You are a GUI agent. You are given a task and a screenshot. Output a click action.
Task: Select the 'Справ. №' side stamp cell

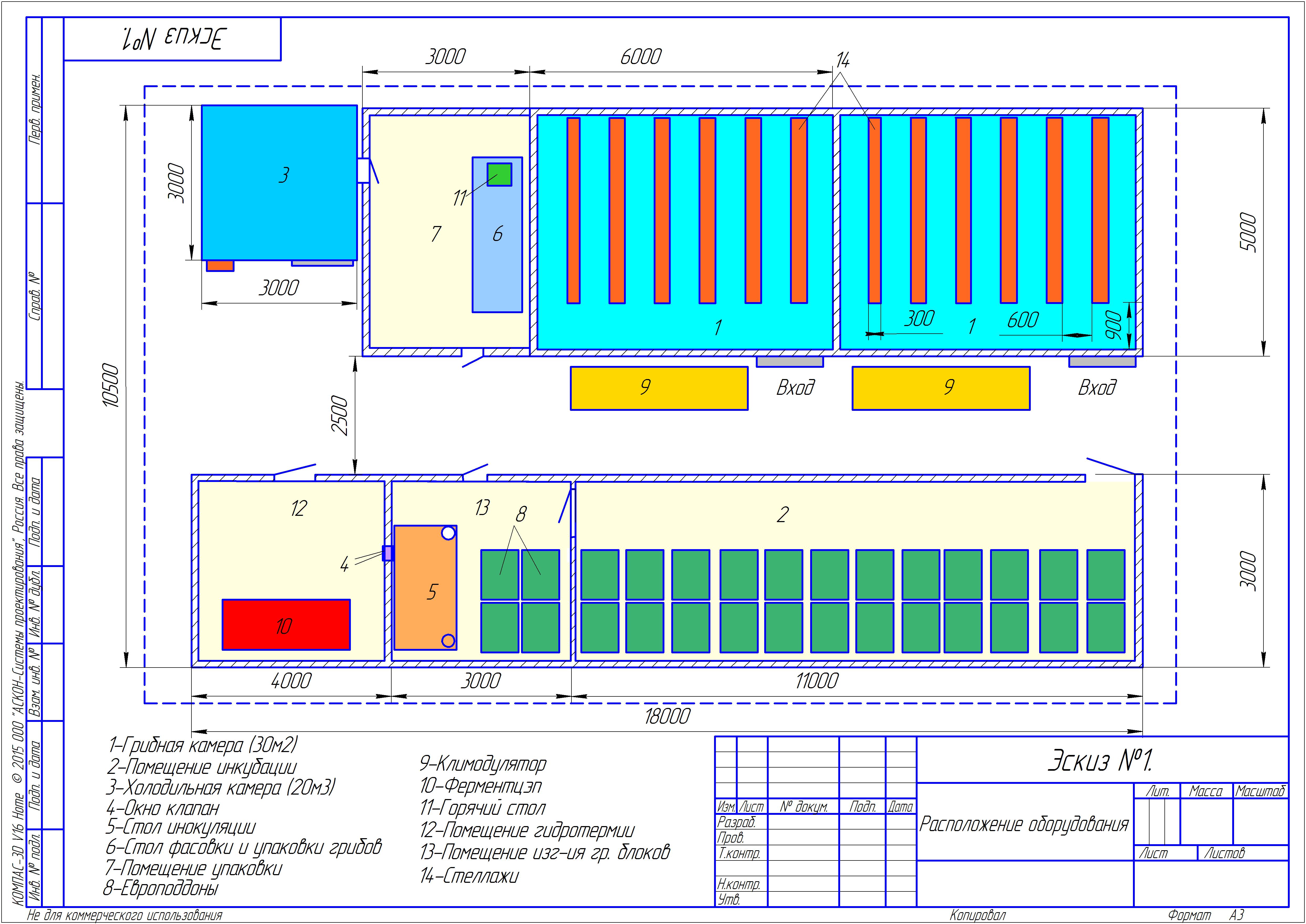point(34,296)
